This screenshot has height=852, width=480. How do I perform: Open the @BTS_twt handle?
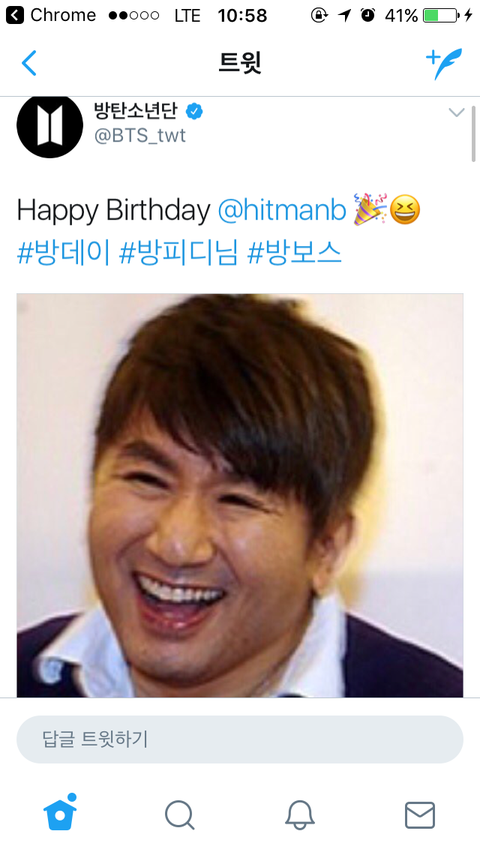click(x=140, y=136)
